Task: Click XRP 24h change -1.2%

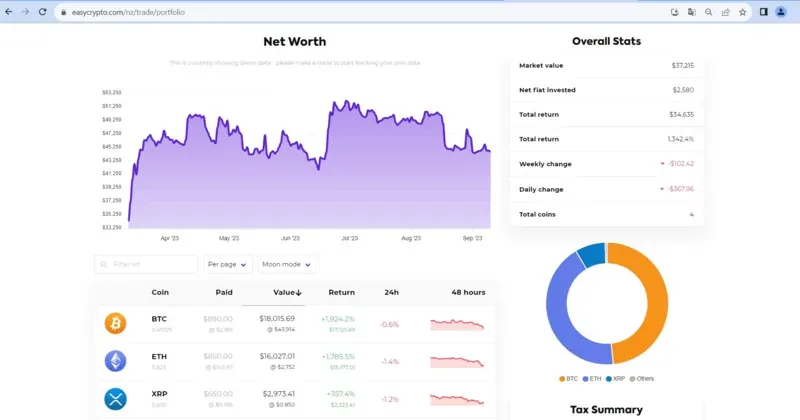Action: pyautogui.click(x=390, y=400)
